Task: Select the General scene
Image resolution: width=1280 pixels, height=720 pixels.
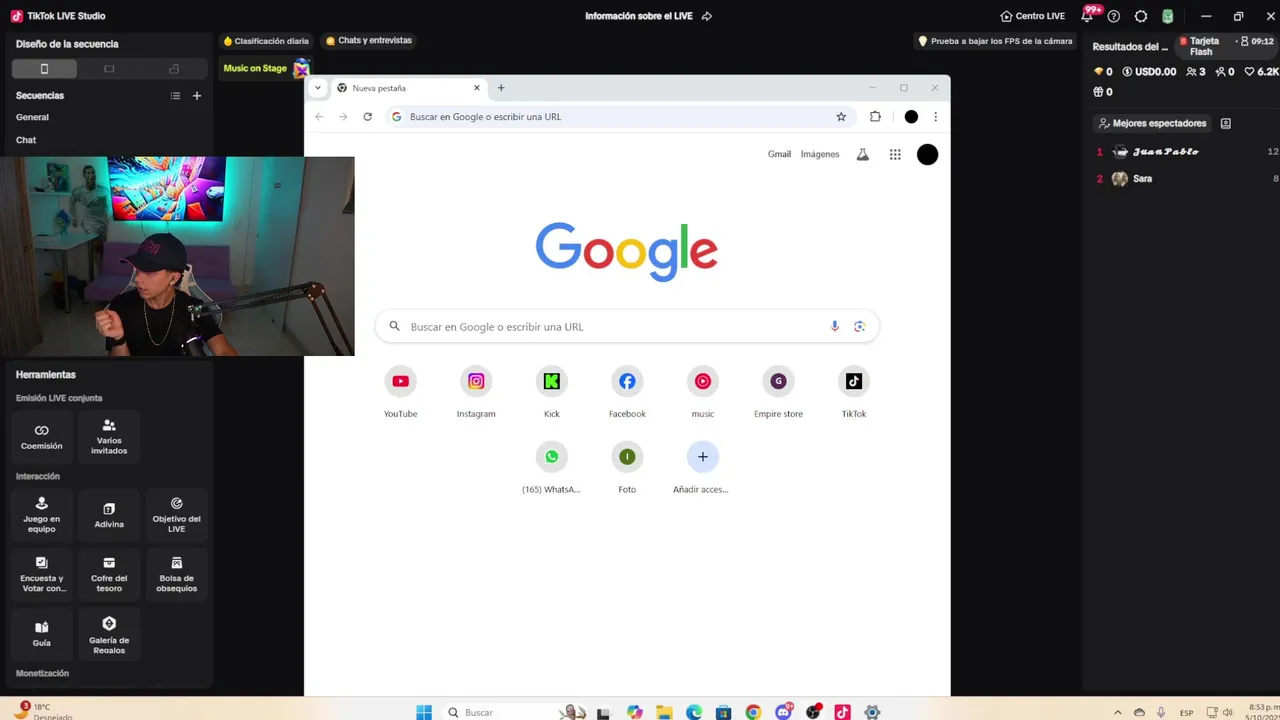Action: pos(32,117)
